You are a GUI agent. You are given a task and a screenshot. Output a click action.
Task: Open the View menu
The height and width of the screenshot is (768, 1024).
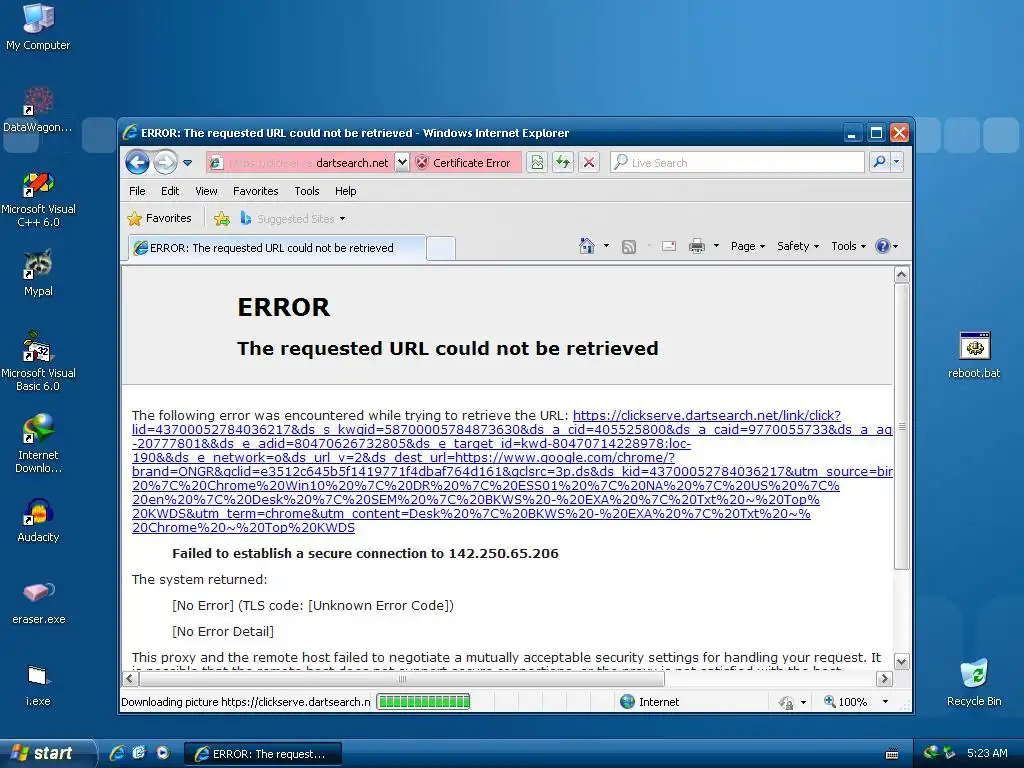(206, 191)
